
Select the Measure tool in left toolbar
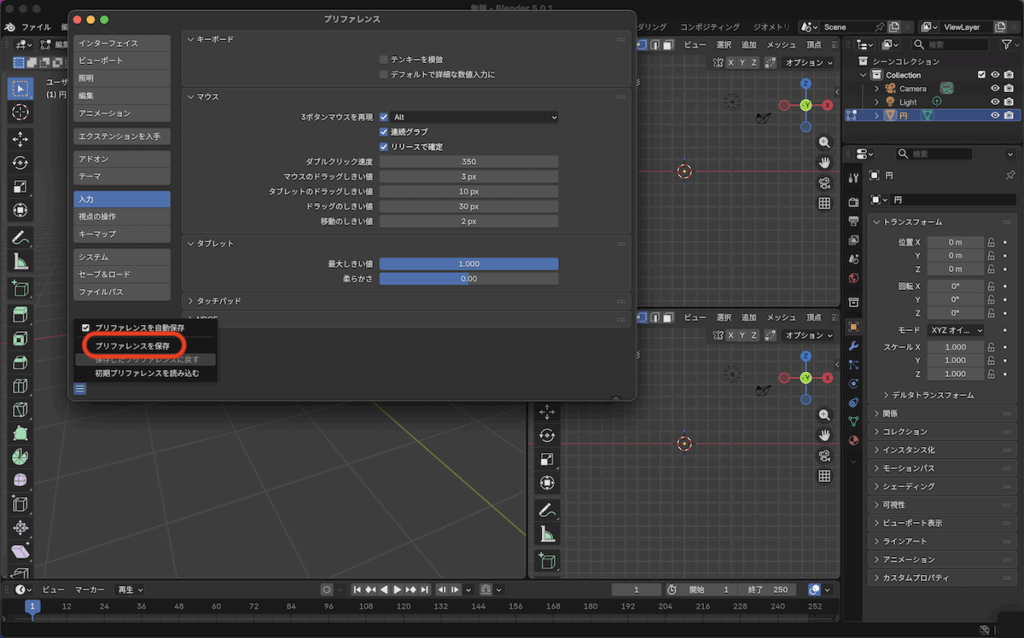point(20,262)
